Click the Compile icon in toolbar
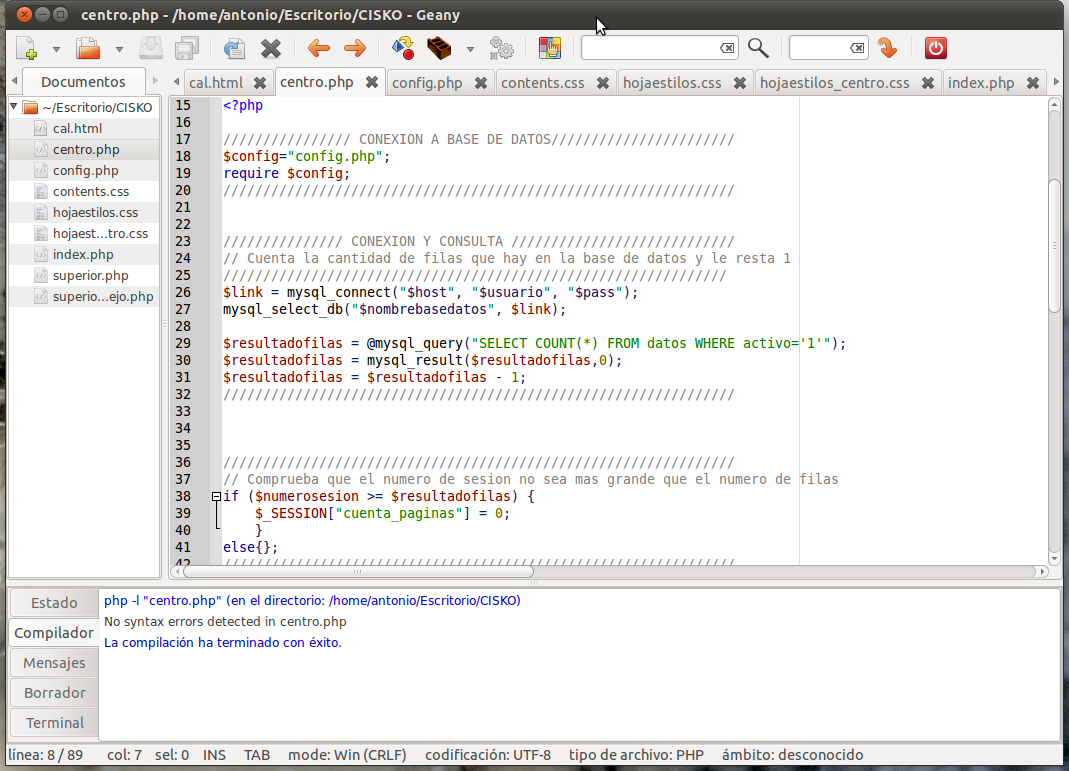 (403, 48)
